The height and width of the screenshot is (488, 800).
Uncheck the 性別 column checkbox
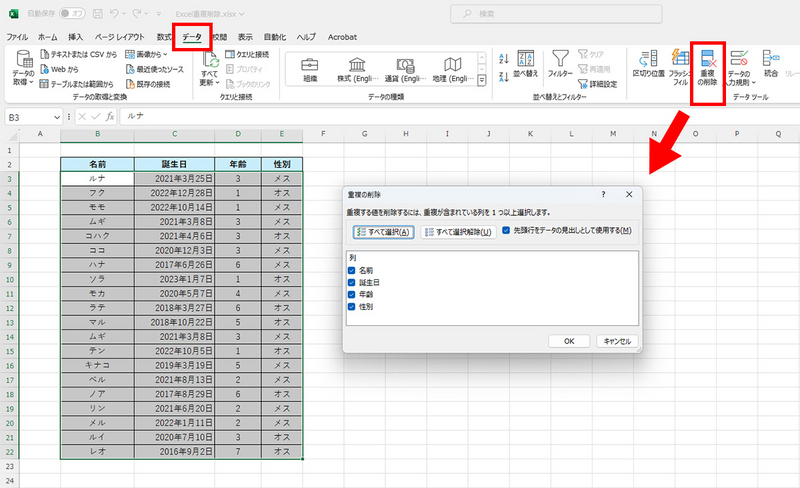(x=352, y=307)
